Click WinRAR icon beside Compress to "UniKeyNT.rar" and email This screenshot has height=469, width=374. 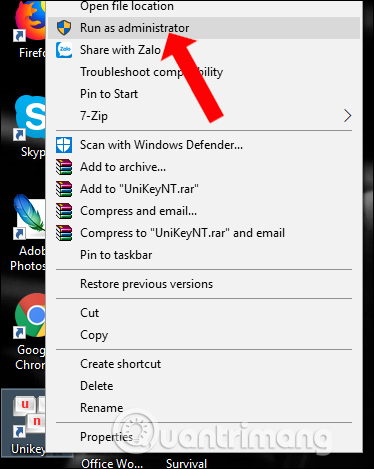pos(64,233)
